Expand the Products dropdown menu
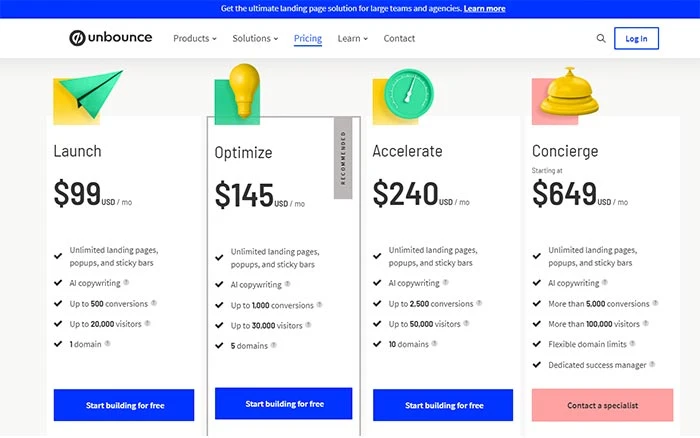Viewport: 700px width, 438px height. coord(194,39)
